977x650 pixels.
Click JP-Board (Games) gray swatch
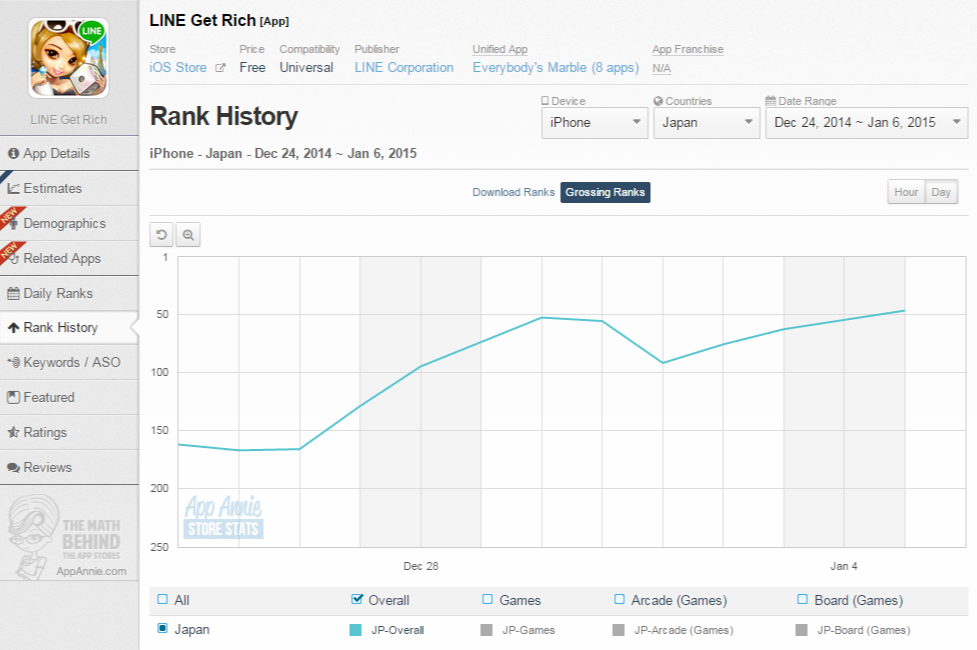(801, 630)
